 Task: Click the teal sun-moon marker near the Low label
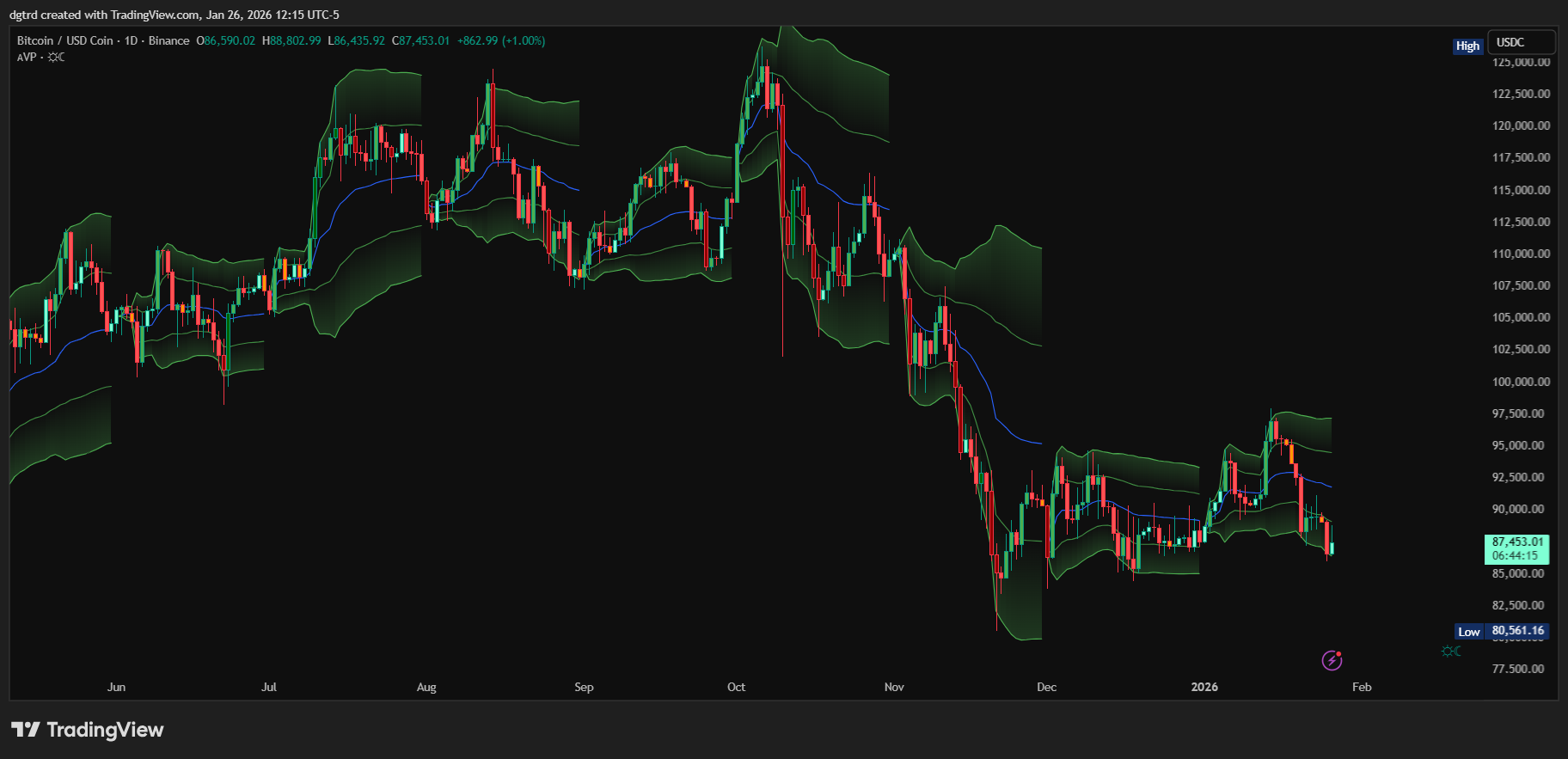point(1451,652)
